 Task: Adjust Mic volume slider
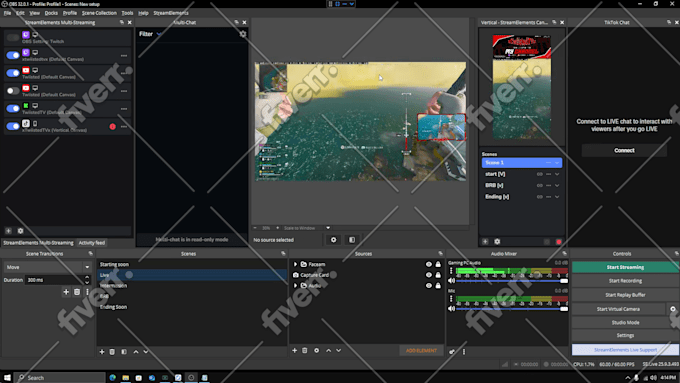pos(512,309)
